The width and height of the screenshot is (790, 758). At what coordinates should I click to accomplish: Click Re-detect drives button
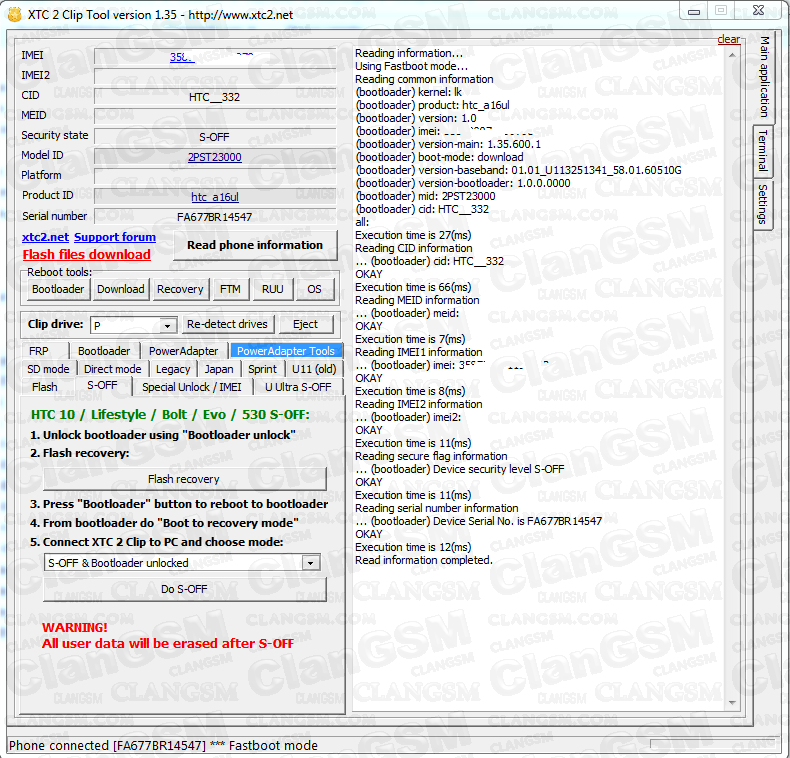click(x=227, y=324)
